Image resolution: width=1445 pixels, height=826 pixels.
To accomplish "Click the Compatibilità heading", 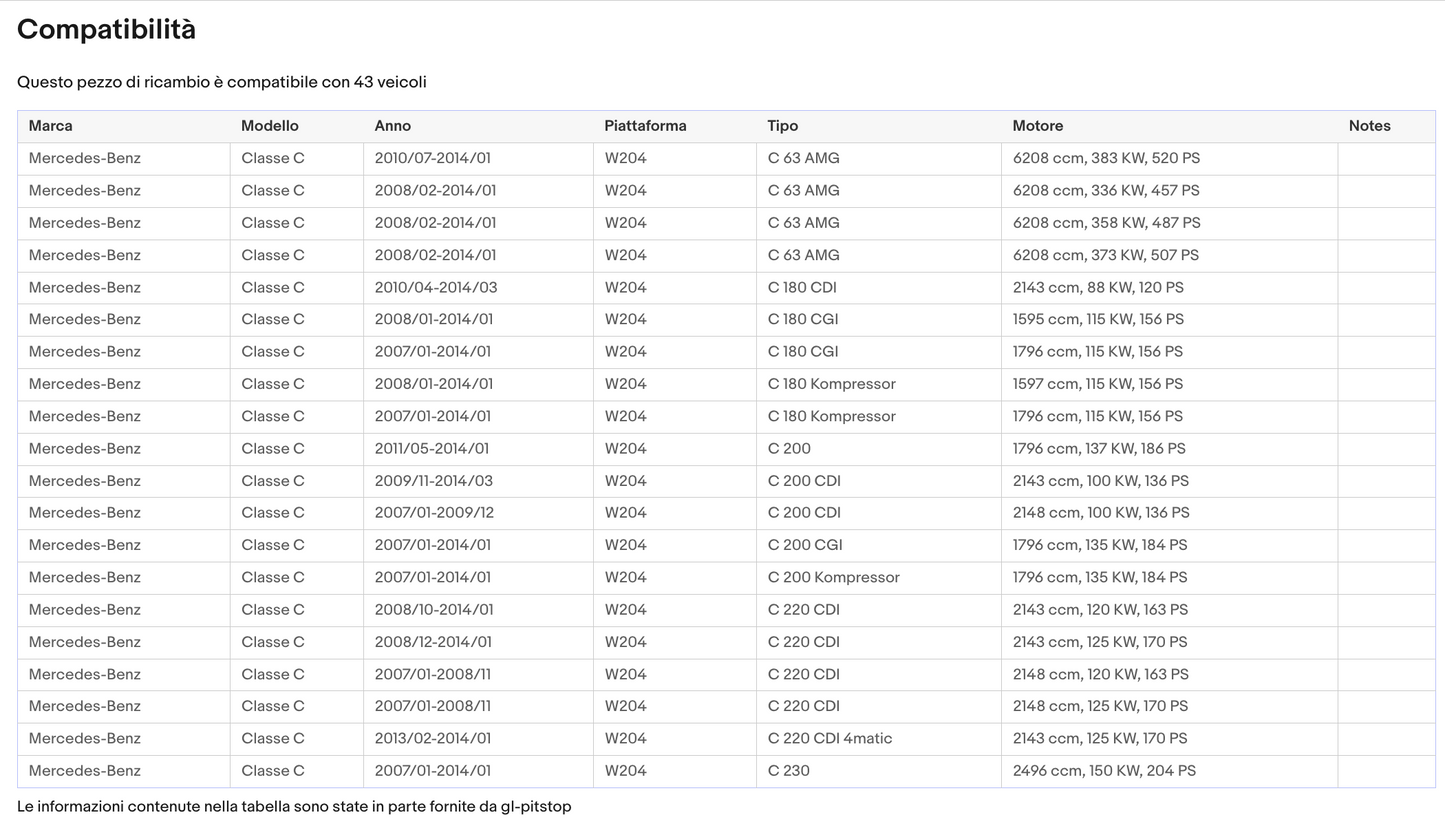I will coord(106,30).
